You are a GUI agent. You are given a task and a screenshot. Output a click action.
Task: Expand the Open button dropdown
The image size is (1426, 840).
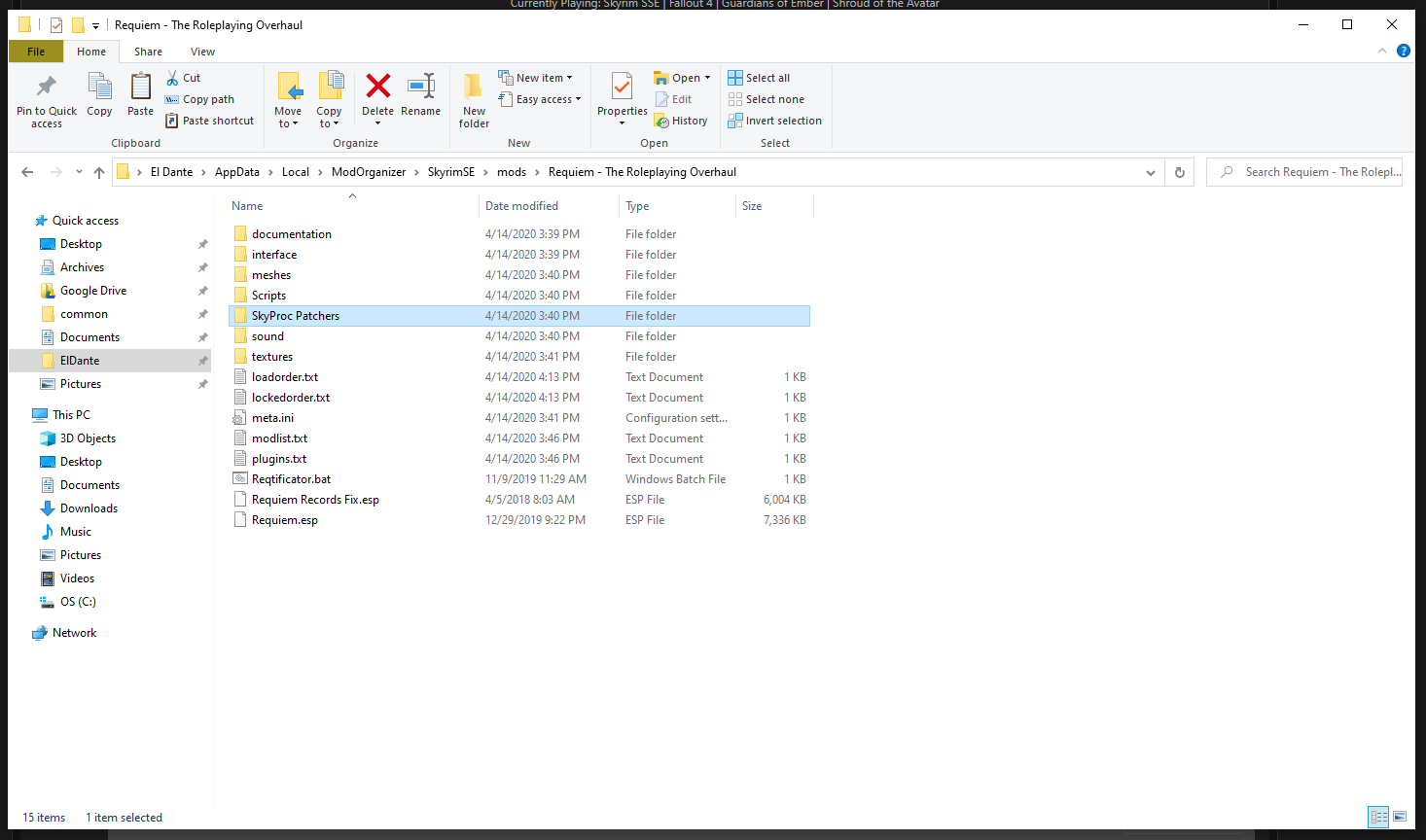click(707, 78)
